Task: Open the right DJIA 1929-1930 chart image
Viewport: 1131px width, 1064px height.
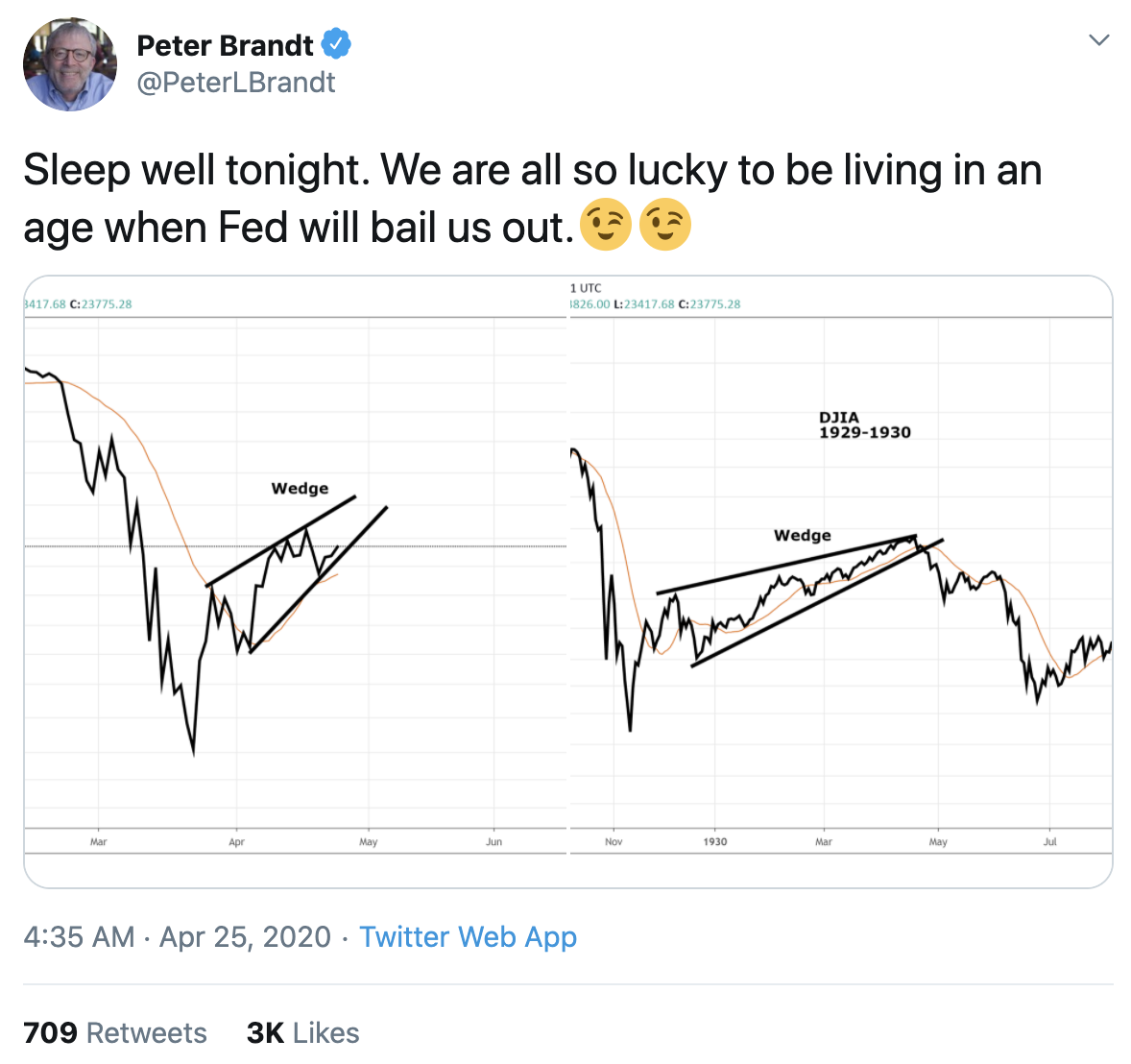Action: tap(841, 581)
